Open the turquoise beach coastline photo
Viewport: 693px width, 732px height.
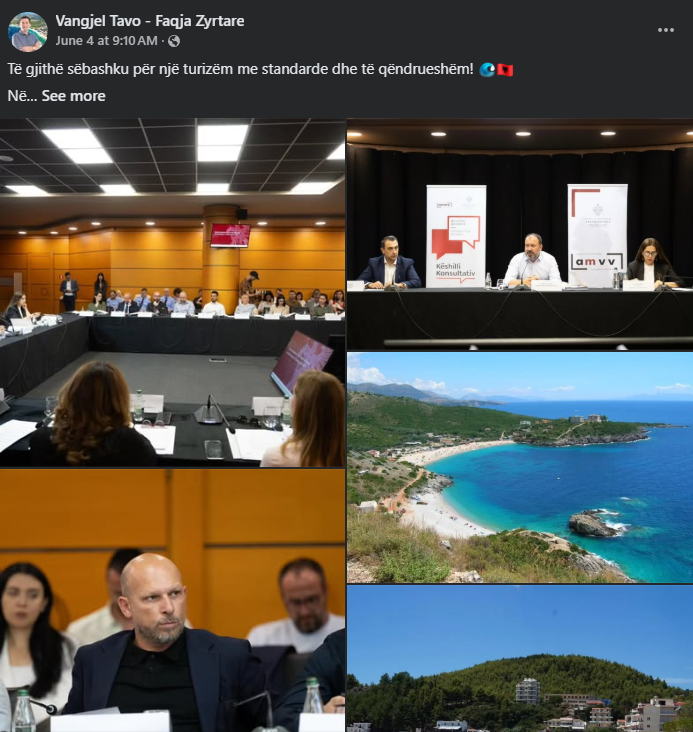coord(520,468)
